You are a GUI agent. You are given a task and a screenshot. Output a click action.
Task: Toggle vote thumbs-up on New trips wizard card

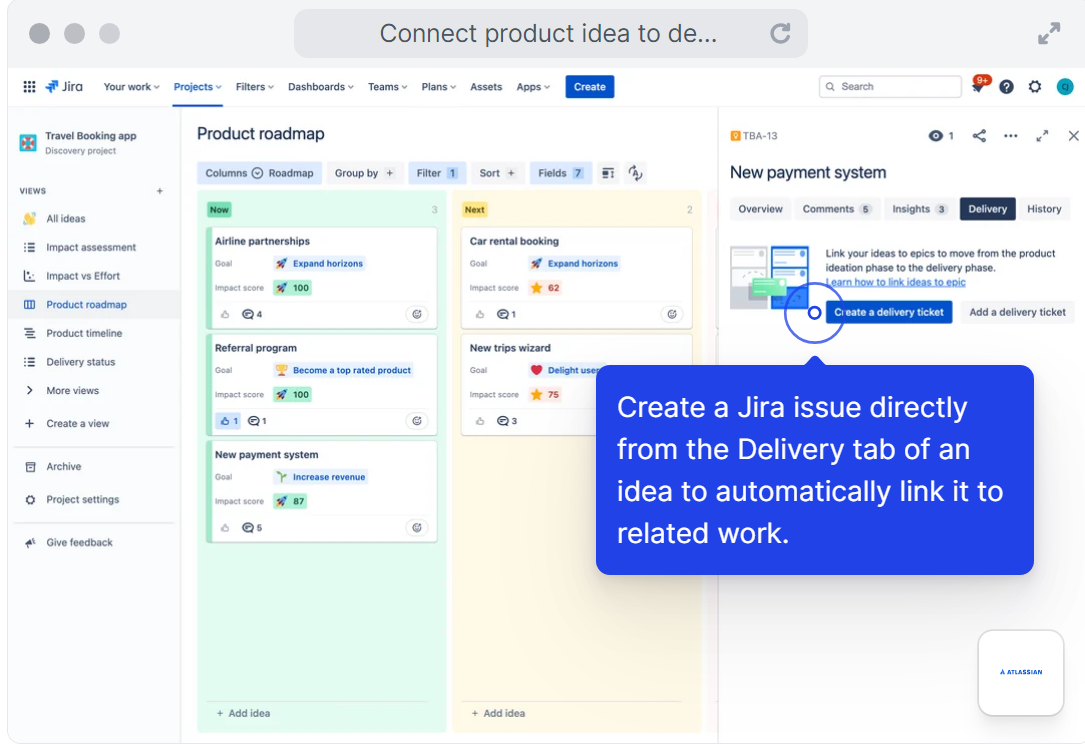point(480,421)
